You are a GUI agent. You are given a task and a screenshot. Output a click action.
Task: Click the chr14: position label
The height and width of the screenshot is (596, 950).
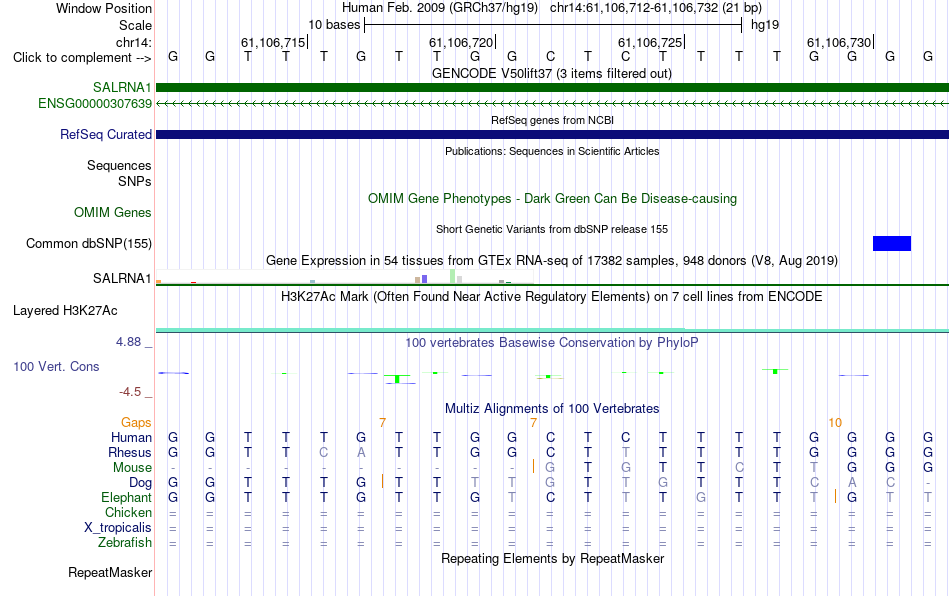tap(134, 42)
